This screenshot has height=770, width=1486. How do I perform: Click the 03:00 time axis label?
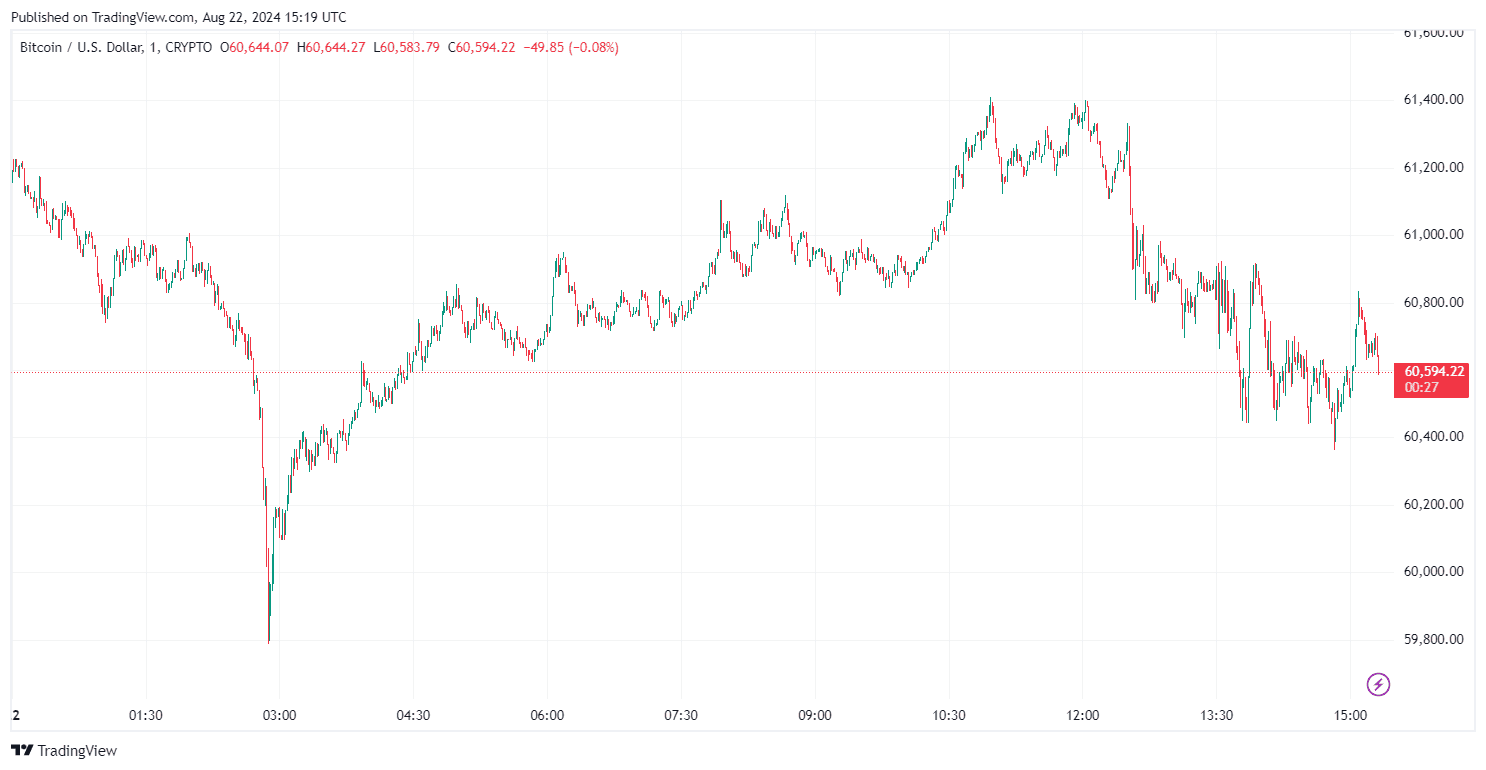[x=279, y=716]
